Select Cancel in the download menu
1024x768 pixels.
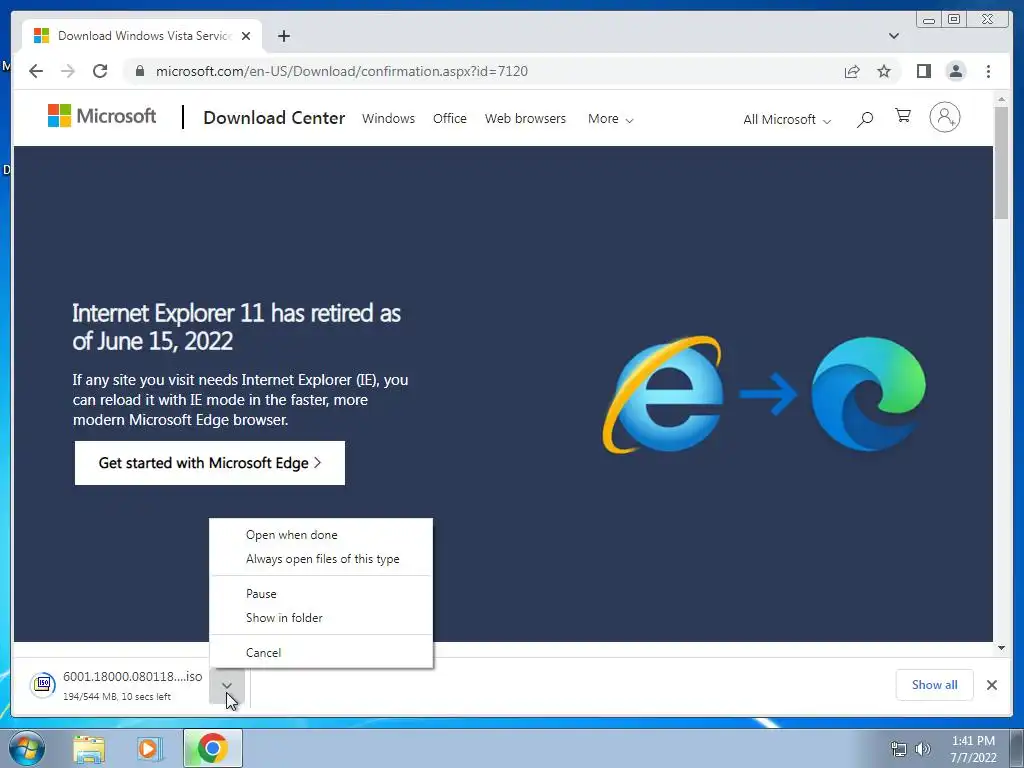(321, 652)
